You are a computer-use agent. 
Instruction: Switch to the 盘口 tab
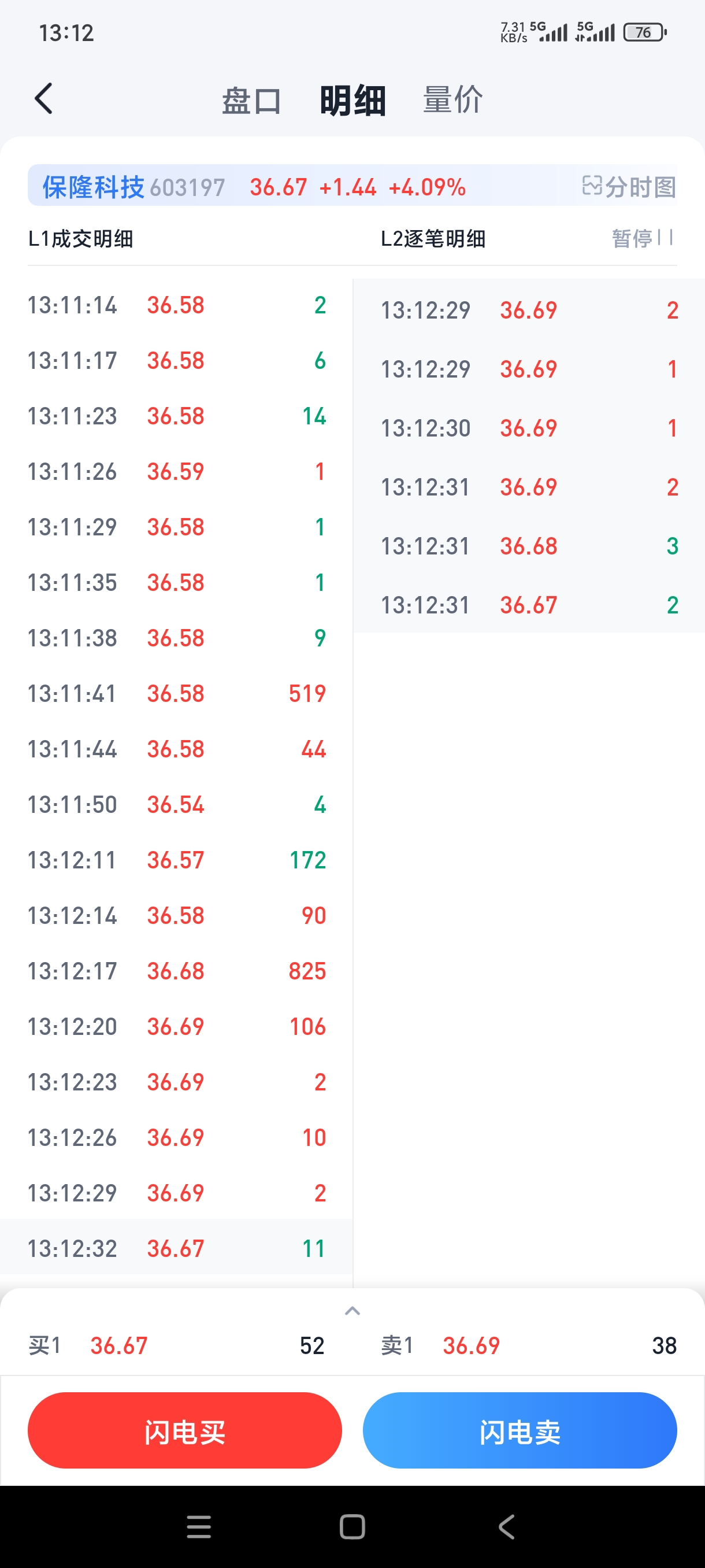point(251,101)
